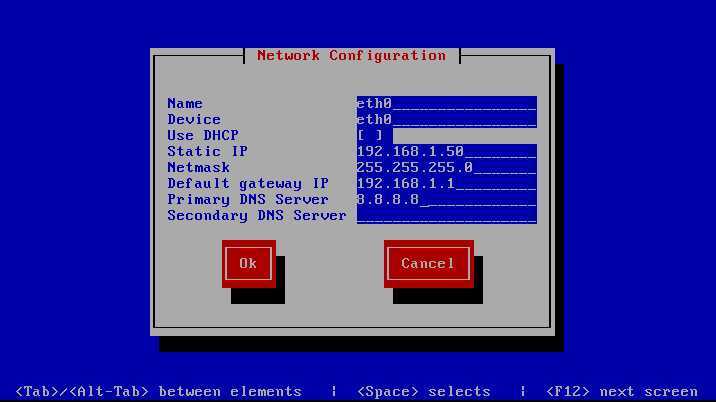
Task: Focus the Name input field
Action: coord(447,104)
